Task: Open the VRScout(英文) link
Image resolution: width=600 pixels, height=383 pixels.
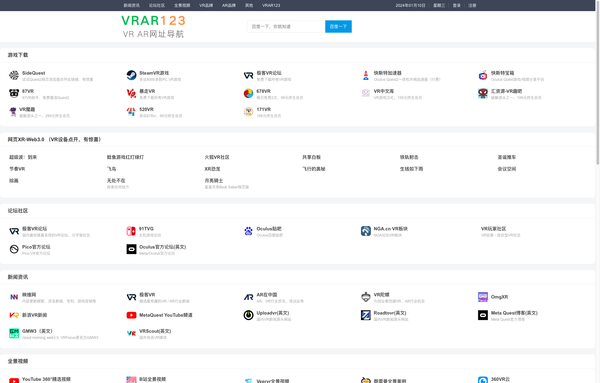Action: [x=155, y=331]
